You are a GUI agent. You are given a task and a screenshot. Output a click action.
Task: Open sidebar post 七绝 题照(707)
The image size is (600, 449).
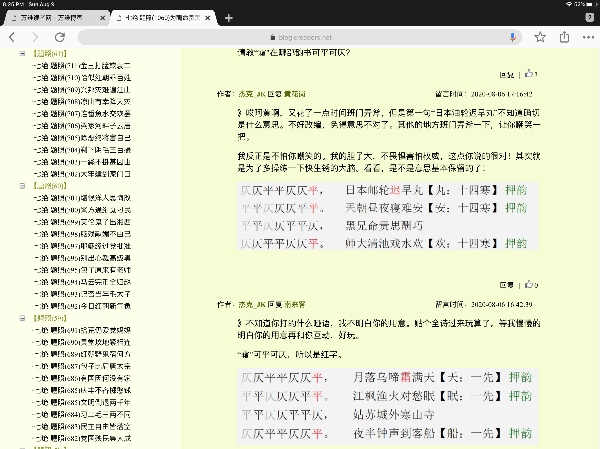82,114
